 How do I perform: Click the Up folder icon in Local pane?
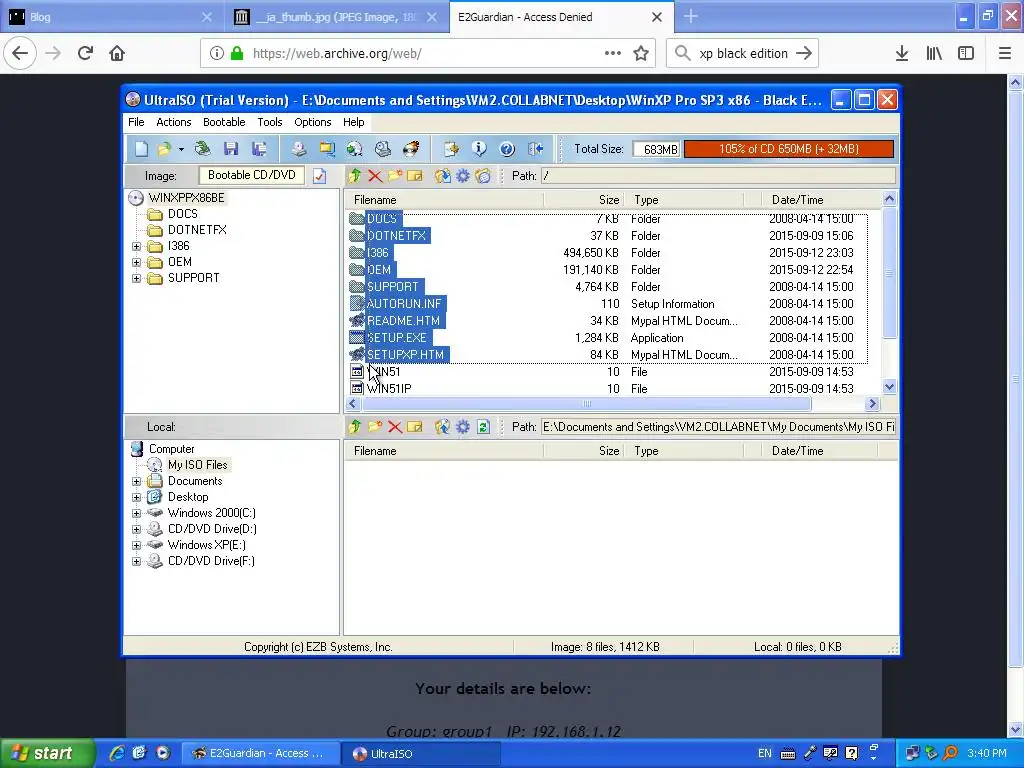(355, 427)
